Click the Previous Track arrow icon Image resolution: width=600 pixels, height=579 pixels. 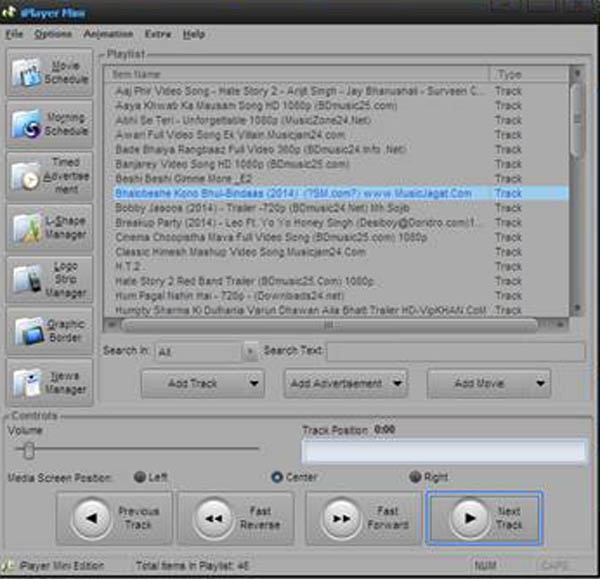pos(92,519)
